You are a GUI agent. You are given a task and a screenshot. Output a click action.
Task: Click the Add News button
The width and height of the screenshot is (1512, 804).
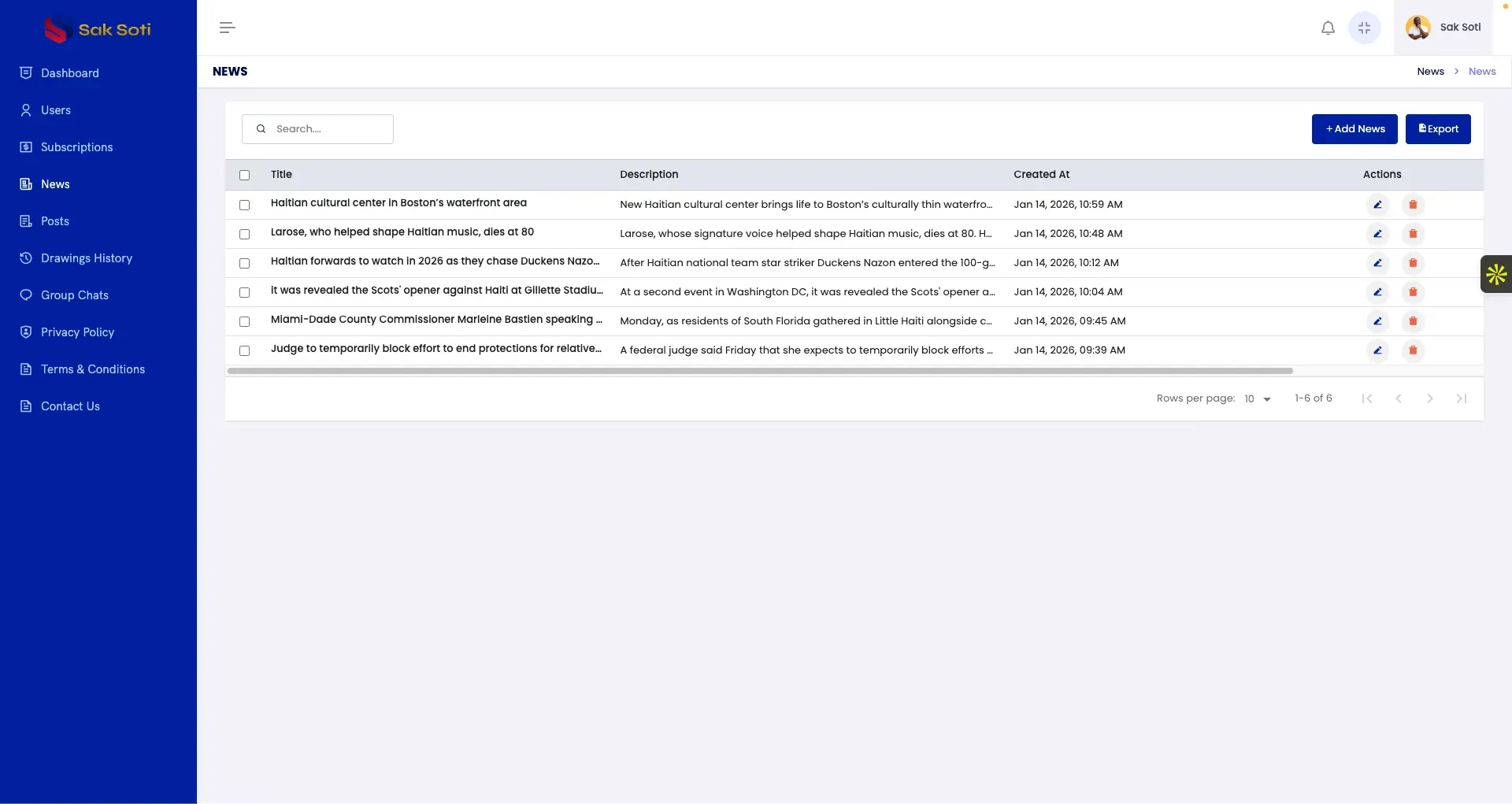point(1354,129)
